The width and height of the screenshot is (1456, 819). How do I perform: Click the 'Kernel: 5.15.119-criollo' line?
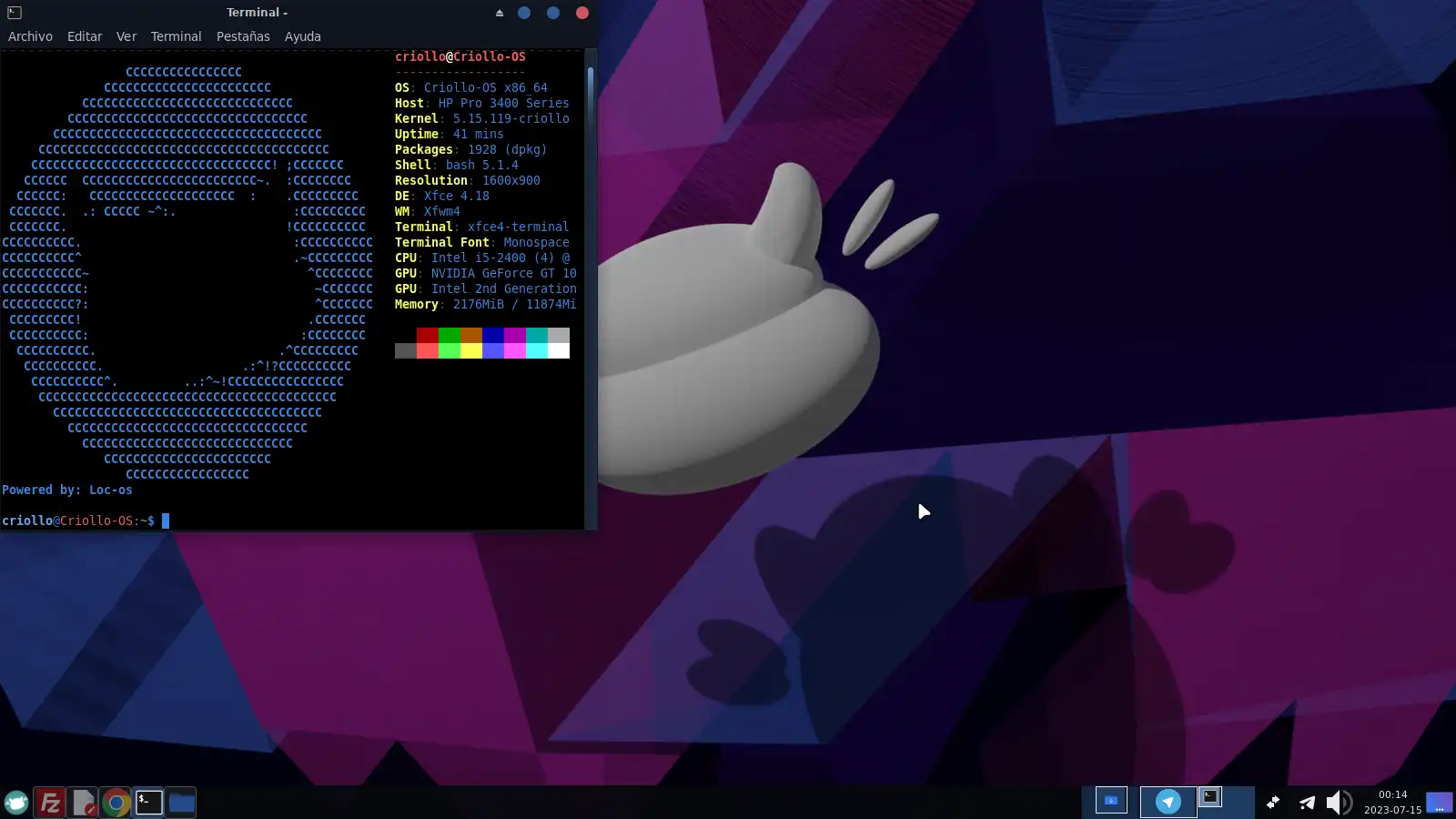(x=482, y=118)
